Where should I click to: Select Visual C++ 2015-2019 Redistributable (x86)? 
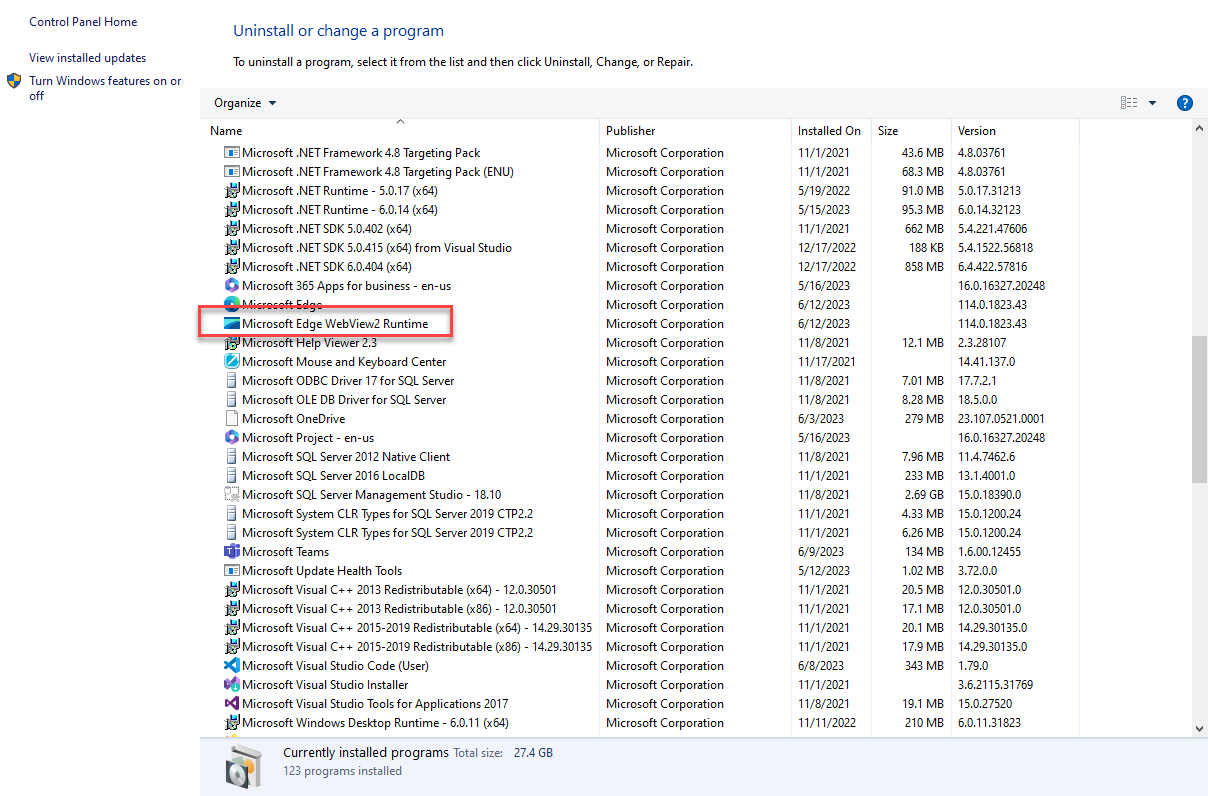point(640,647)
